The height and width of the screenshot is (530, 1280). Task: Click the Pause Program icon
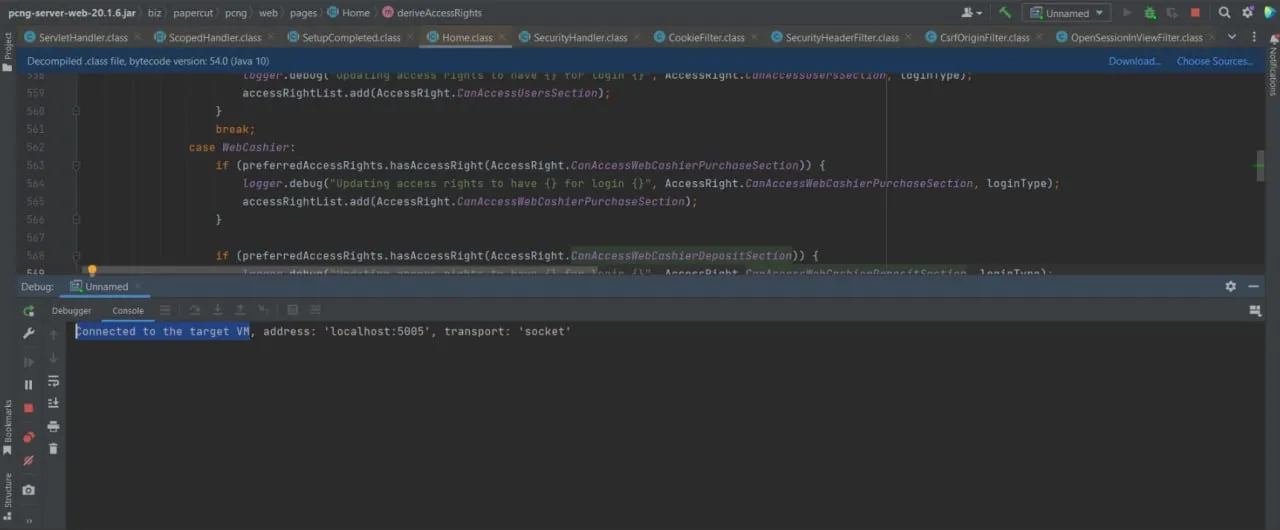click(28, 385)
